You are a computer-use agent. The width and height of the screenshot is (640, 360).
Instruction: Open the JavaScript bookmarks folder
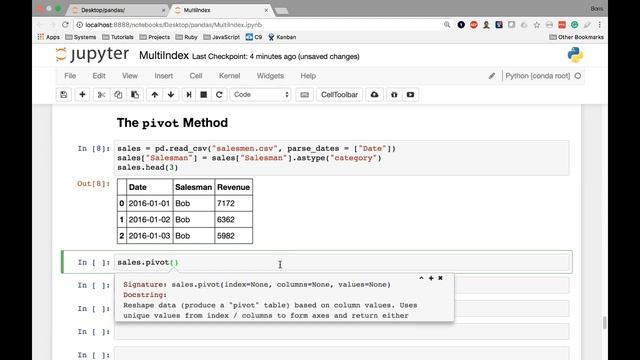pos(222,37)
